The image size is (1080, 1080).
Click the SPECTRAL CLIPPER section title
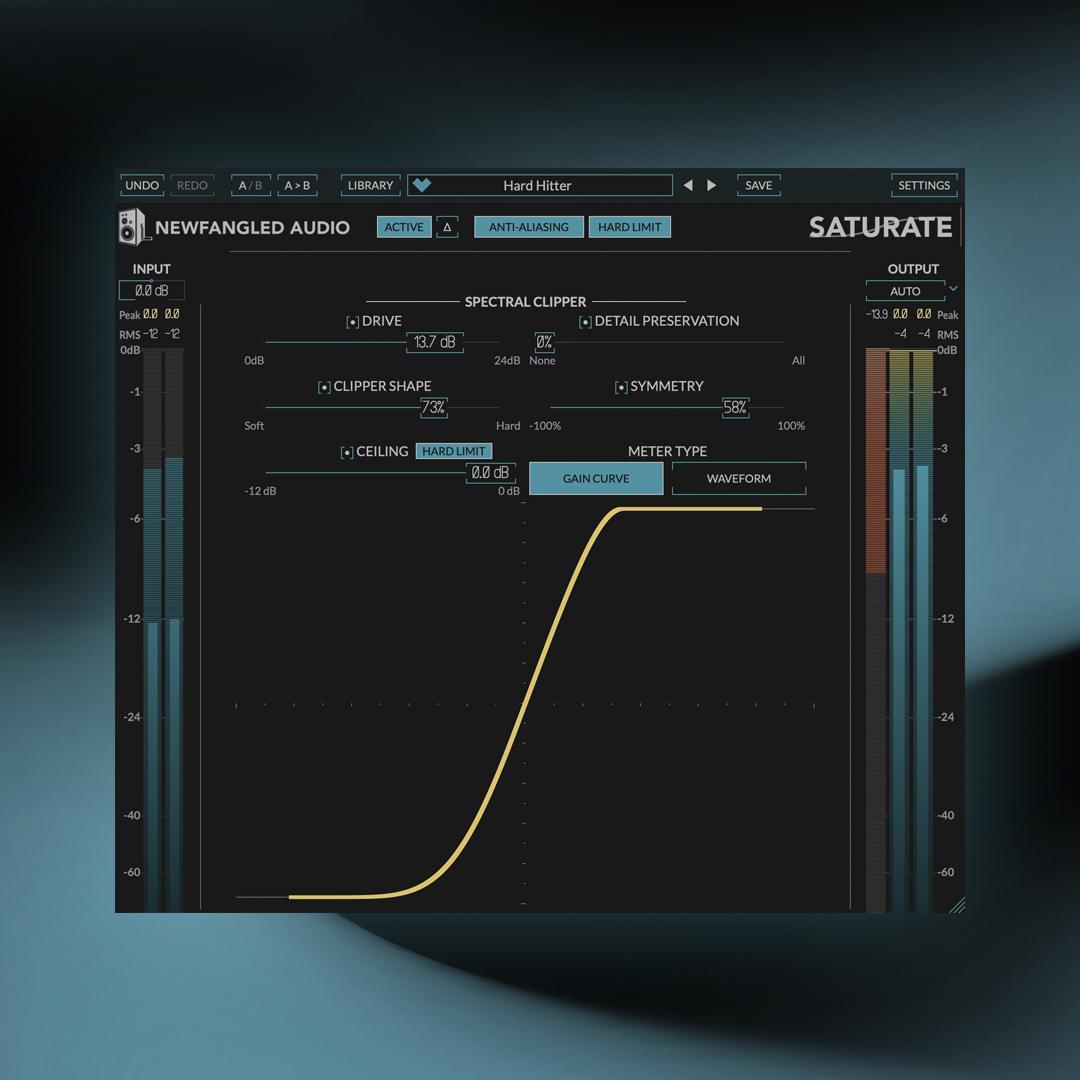tap(526, 302)
